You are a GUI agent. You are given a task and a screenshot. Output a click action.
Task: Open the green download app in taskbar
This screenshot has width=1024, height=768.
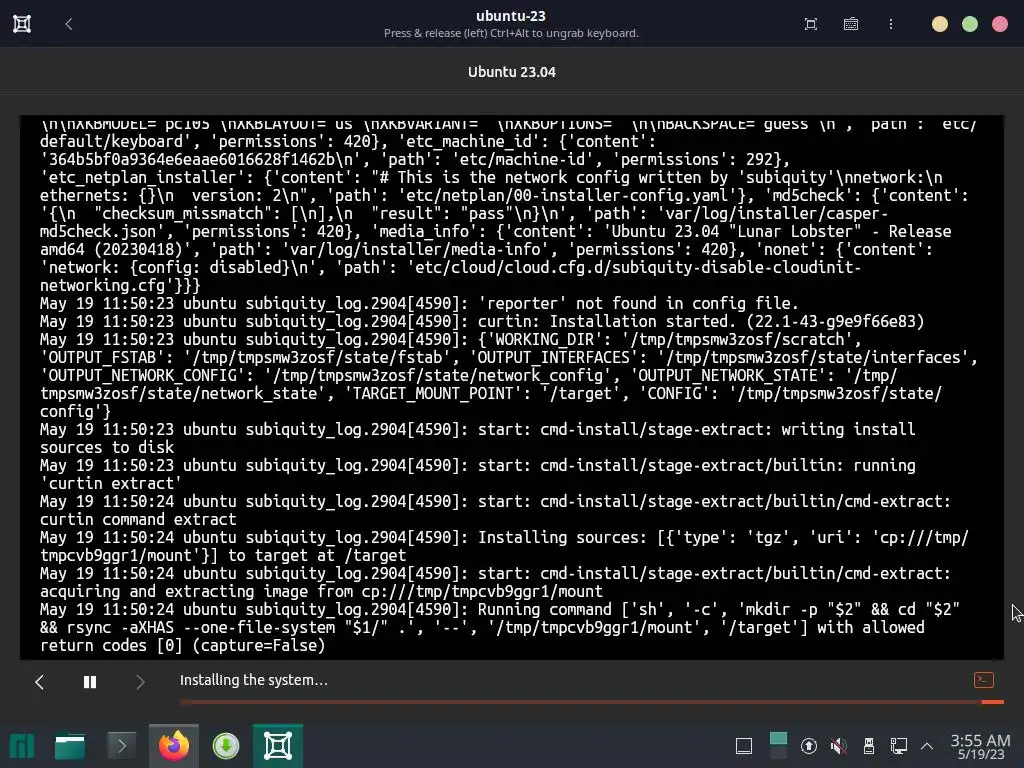pyautogui.click(x=226, y=746)
